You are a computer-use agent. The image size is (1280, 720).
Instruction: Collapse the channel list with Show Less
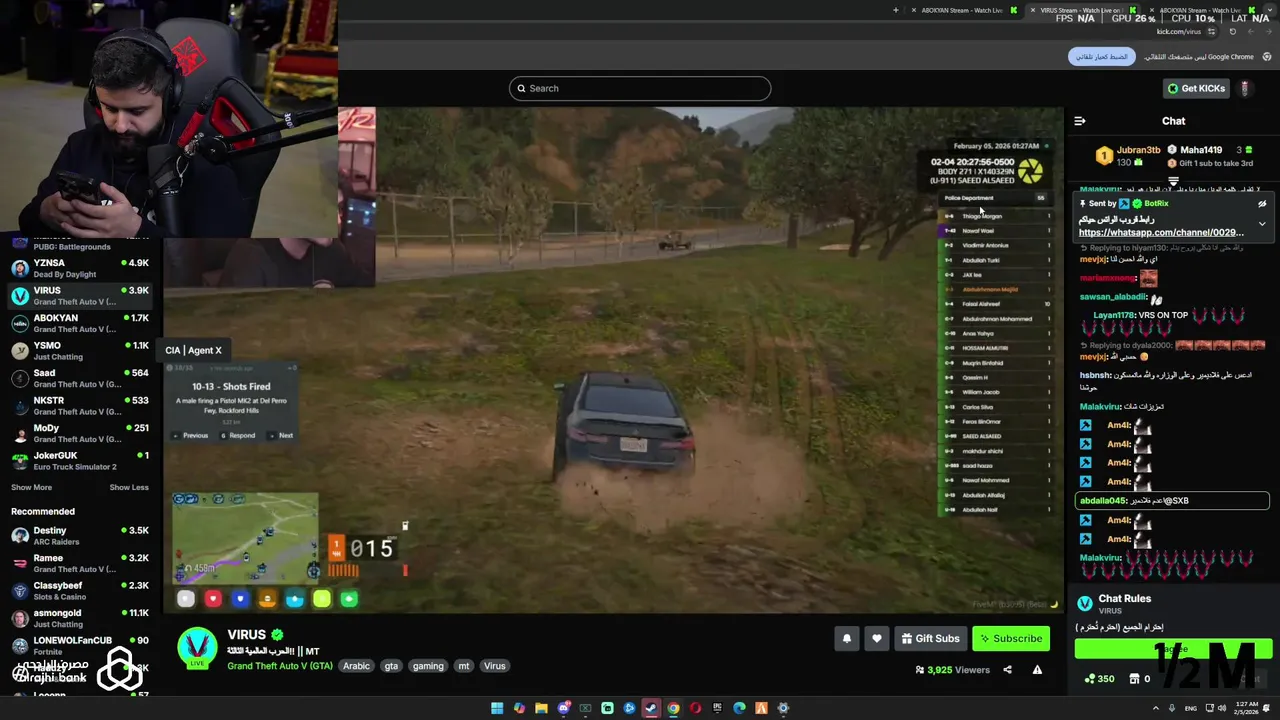pos(129,487)
